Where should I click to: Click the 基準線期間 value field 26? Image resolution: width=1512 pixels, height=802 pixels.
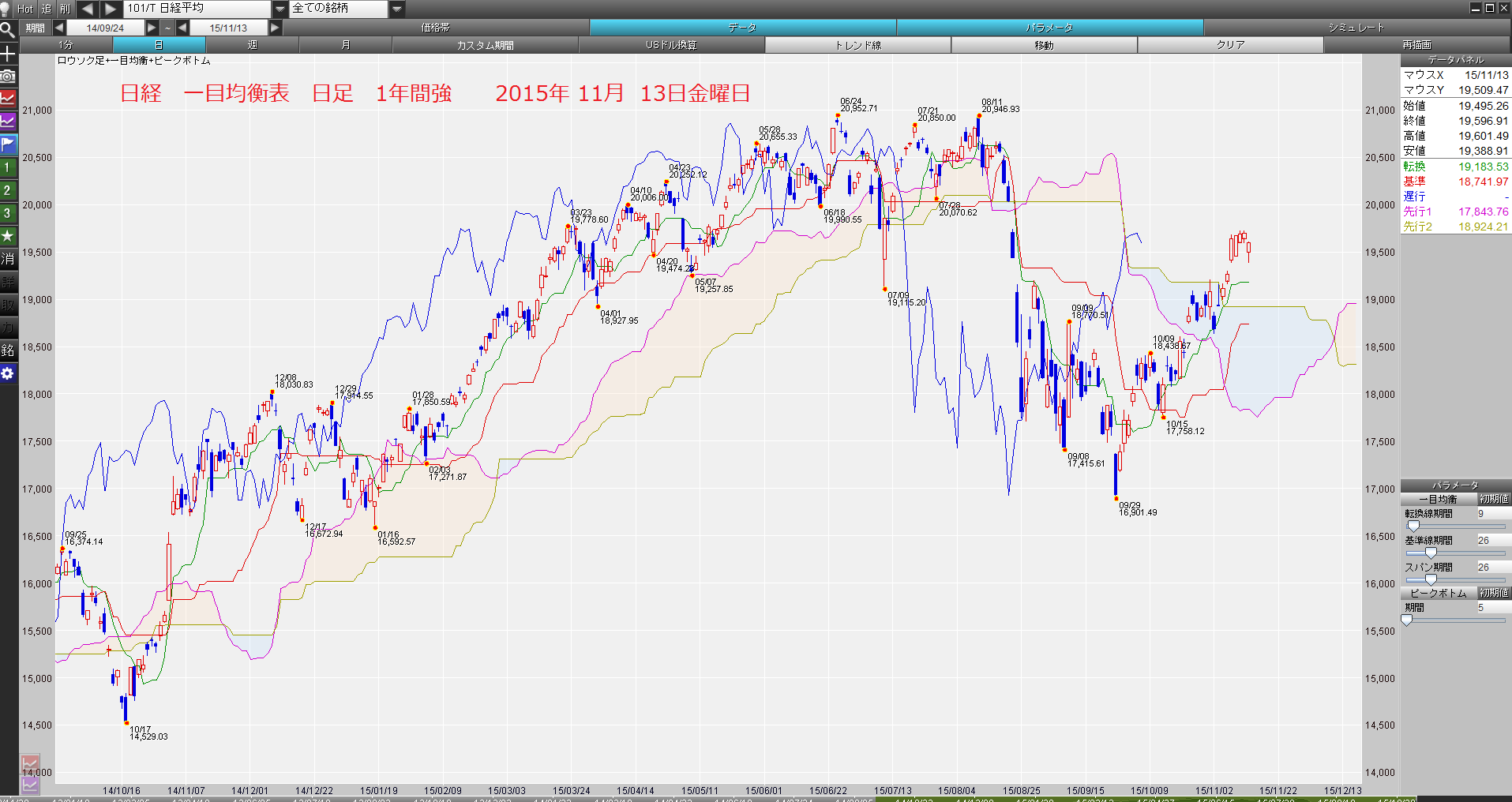click(x=1493, y=541)
